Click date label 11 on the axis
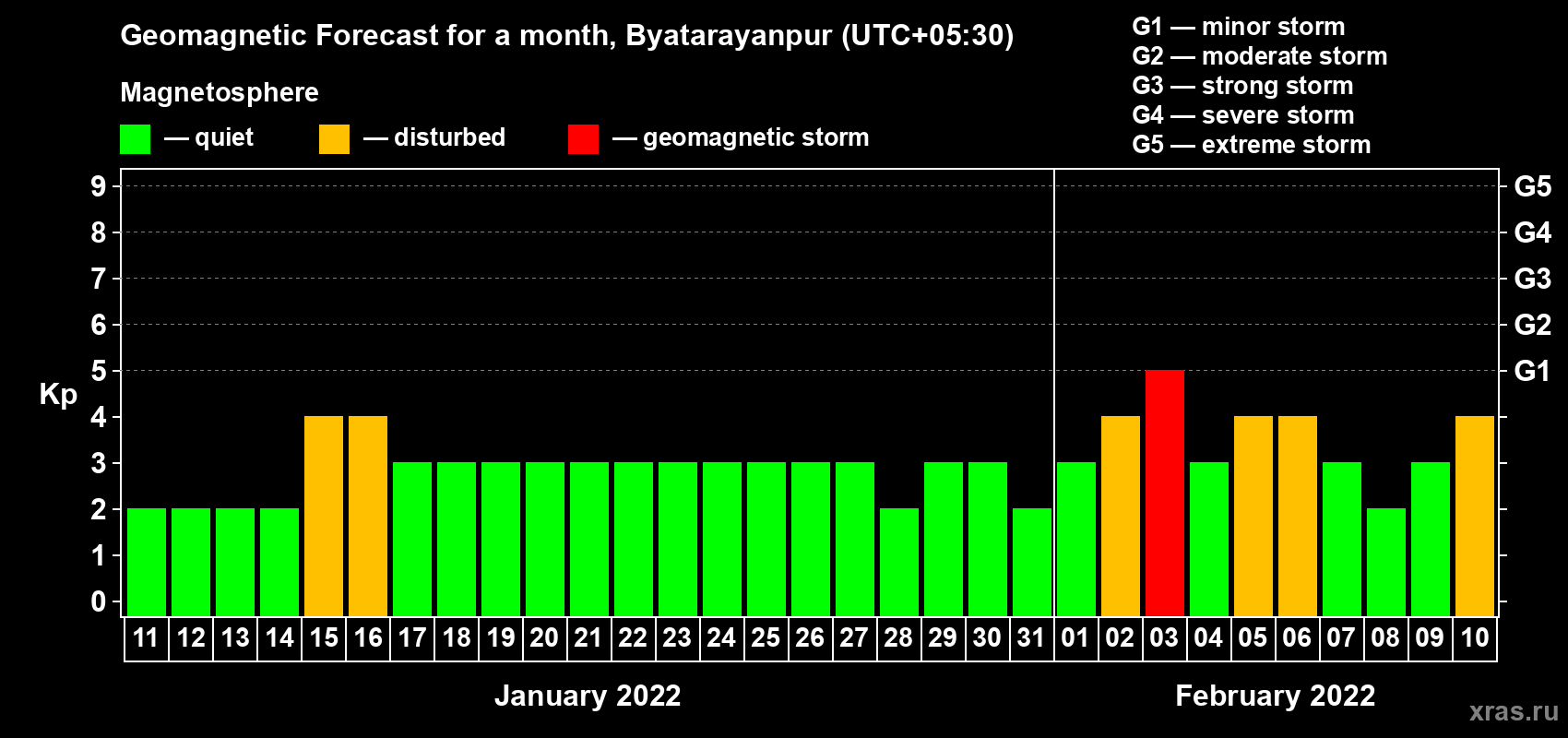Screen dimensions: 1568x738 point(147,638)
